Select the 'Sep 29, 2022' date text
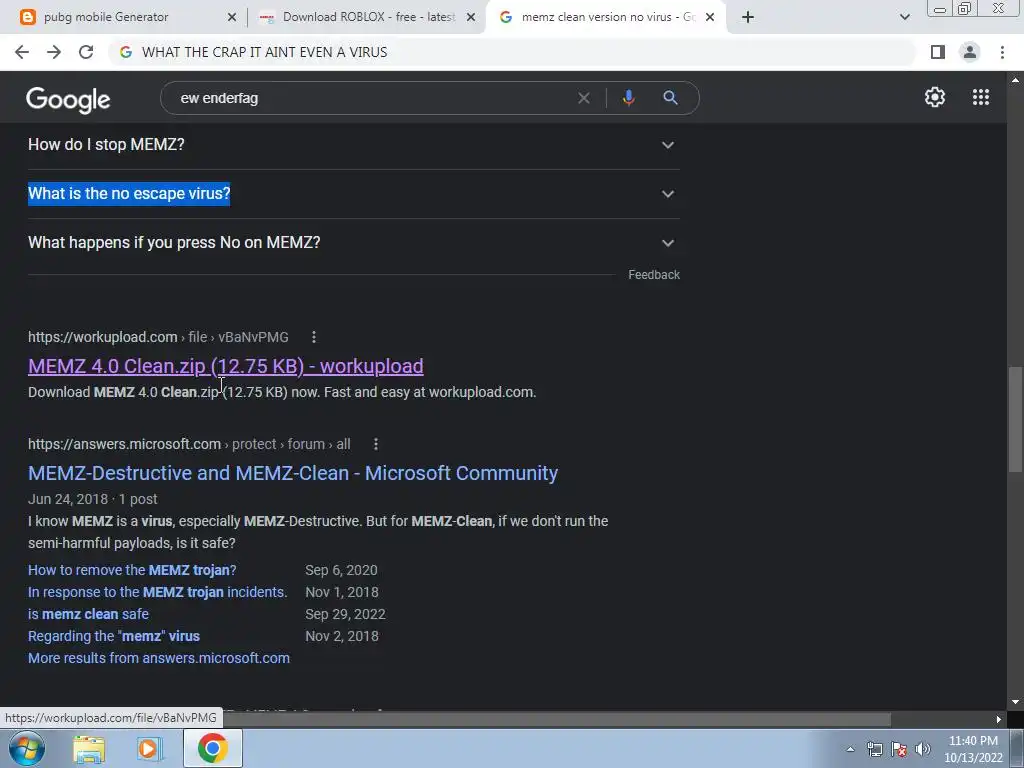 click(345, 615)
